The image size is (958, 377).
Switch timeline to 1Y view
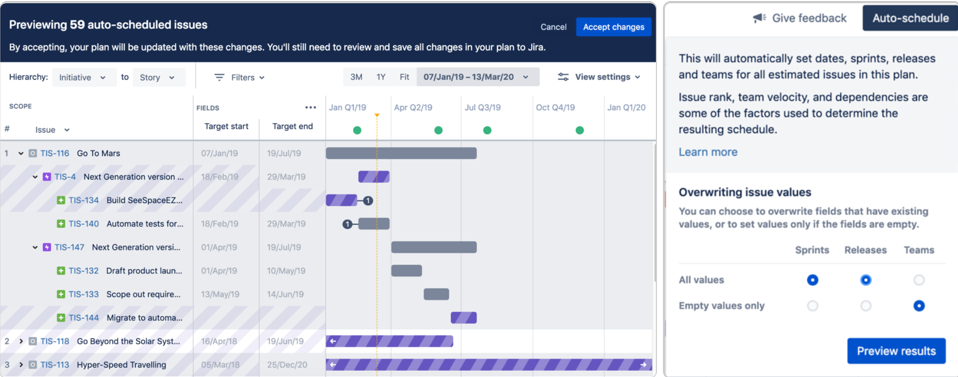click(381, 77)
